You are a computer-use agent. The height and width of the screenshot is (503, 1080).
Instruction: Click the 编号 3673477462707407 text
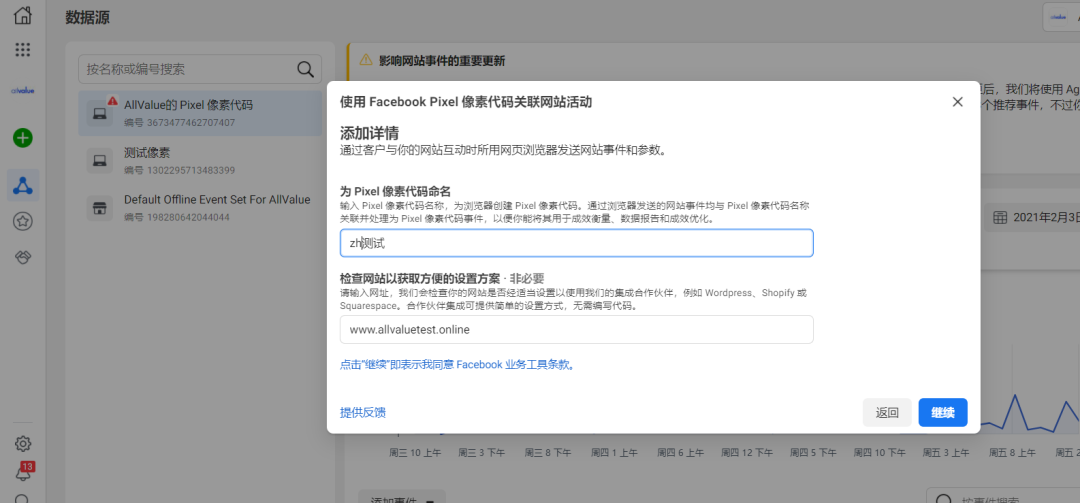(x=179, y=123)
